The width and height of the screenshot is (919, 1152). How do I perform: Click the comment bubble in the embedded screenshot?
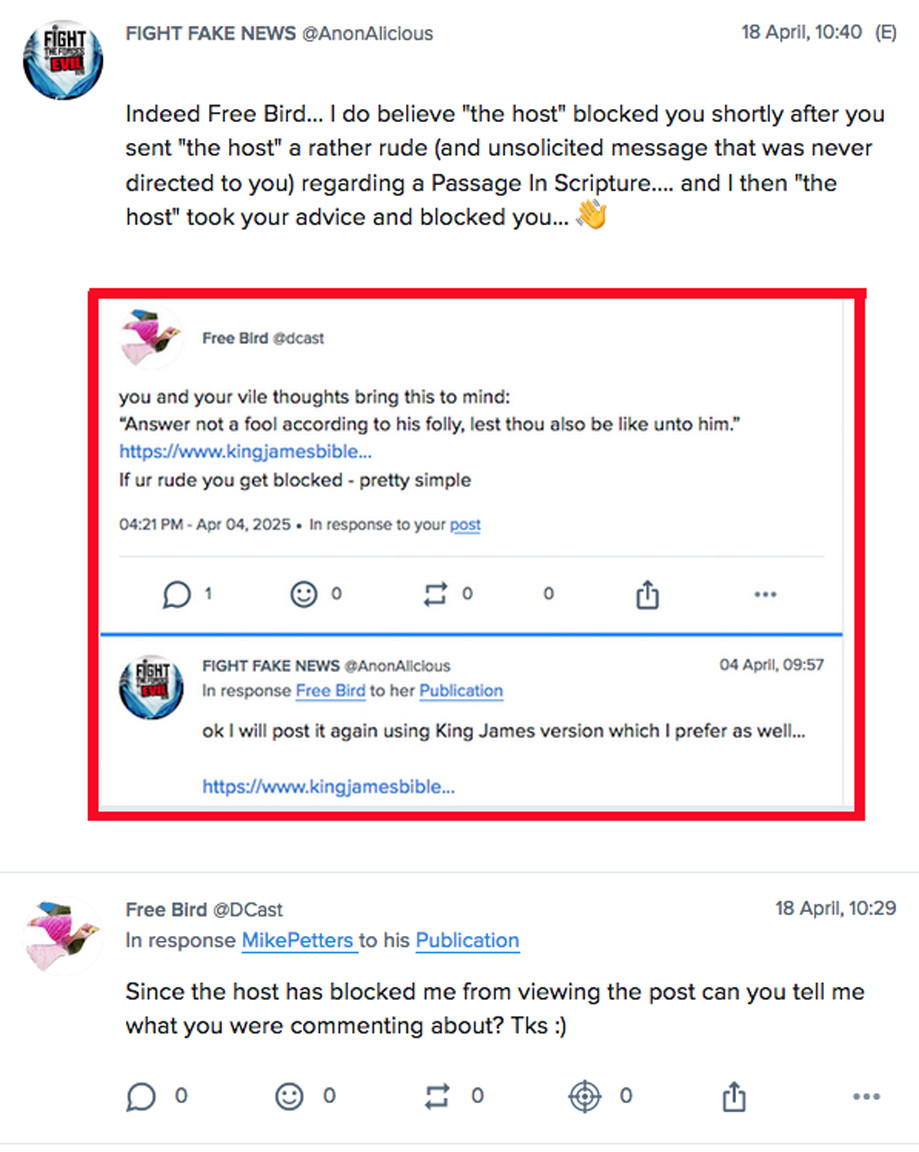(x=176, y=595)
